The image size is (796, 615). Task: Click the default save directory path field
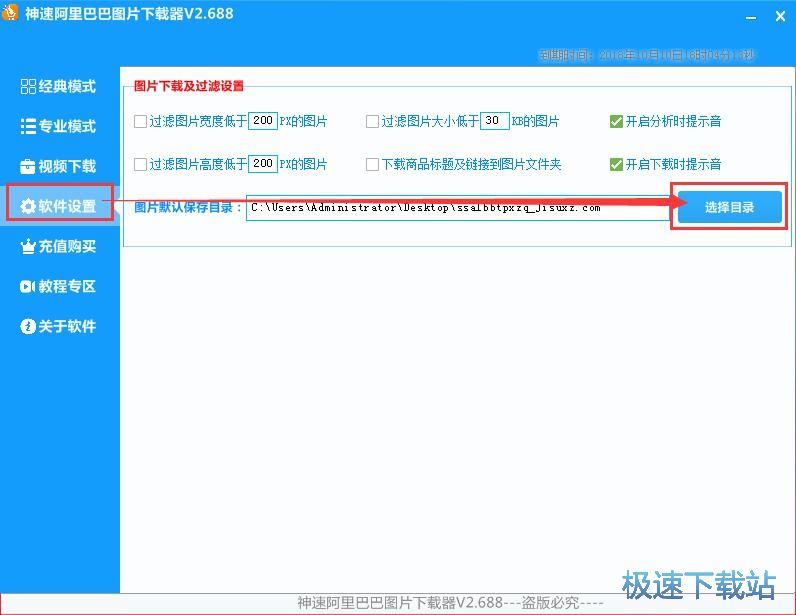458,208
